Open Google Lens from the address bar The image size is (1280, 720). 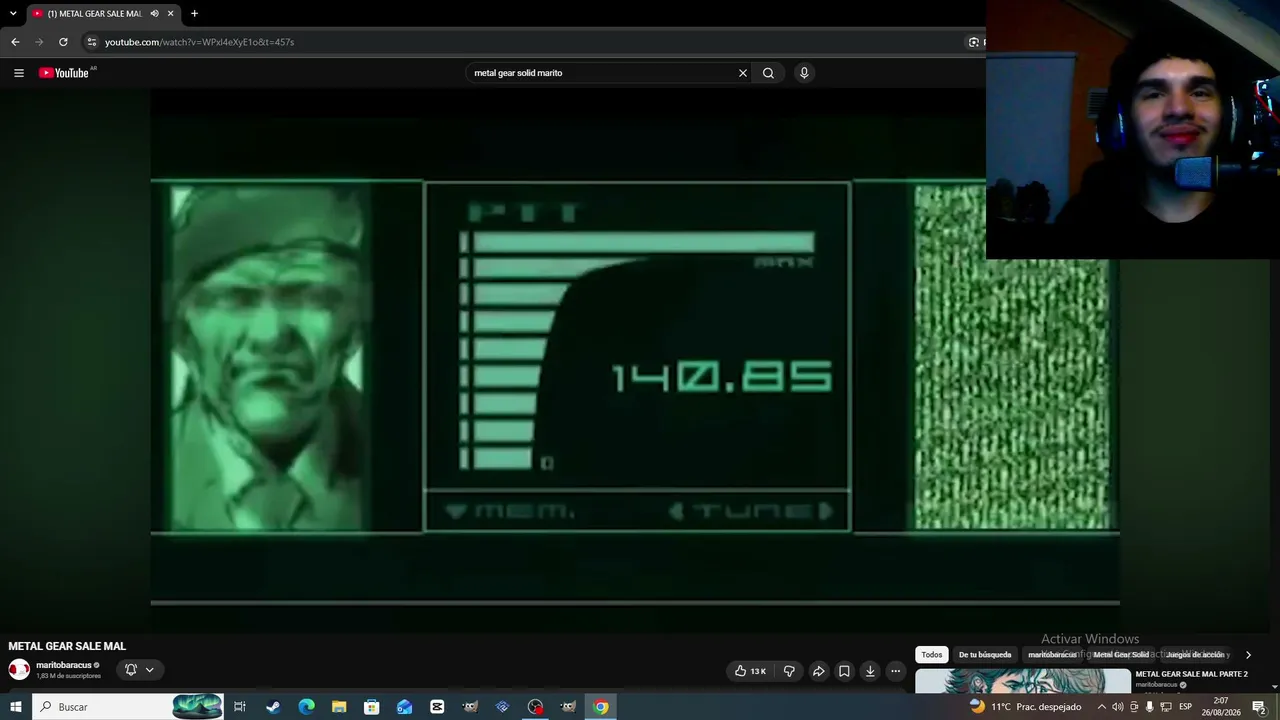click(x=974, y=42)
